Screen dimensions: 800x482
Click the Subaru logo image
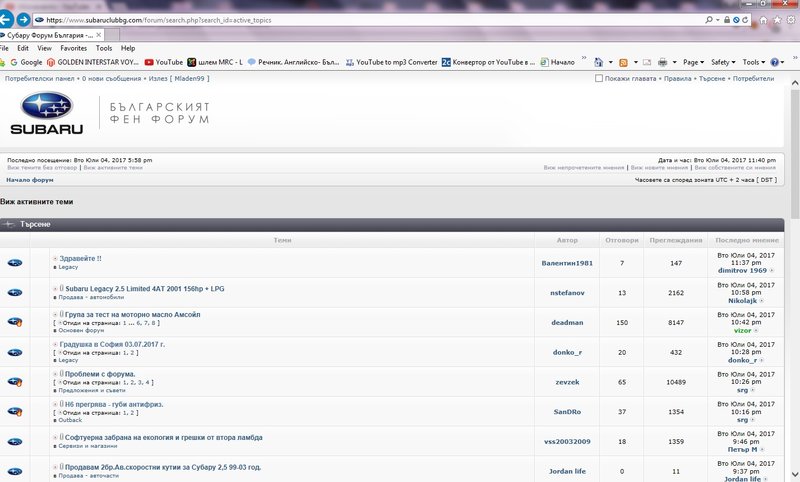46,113
